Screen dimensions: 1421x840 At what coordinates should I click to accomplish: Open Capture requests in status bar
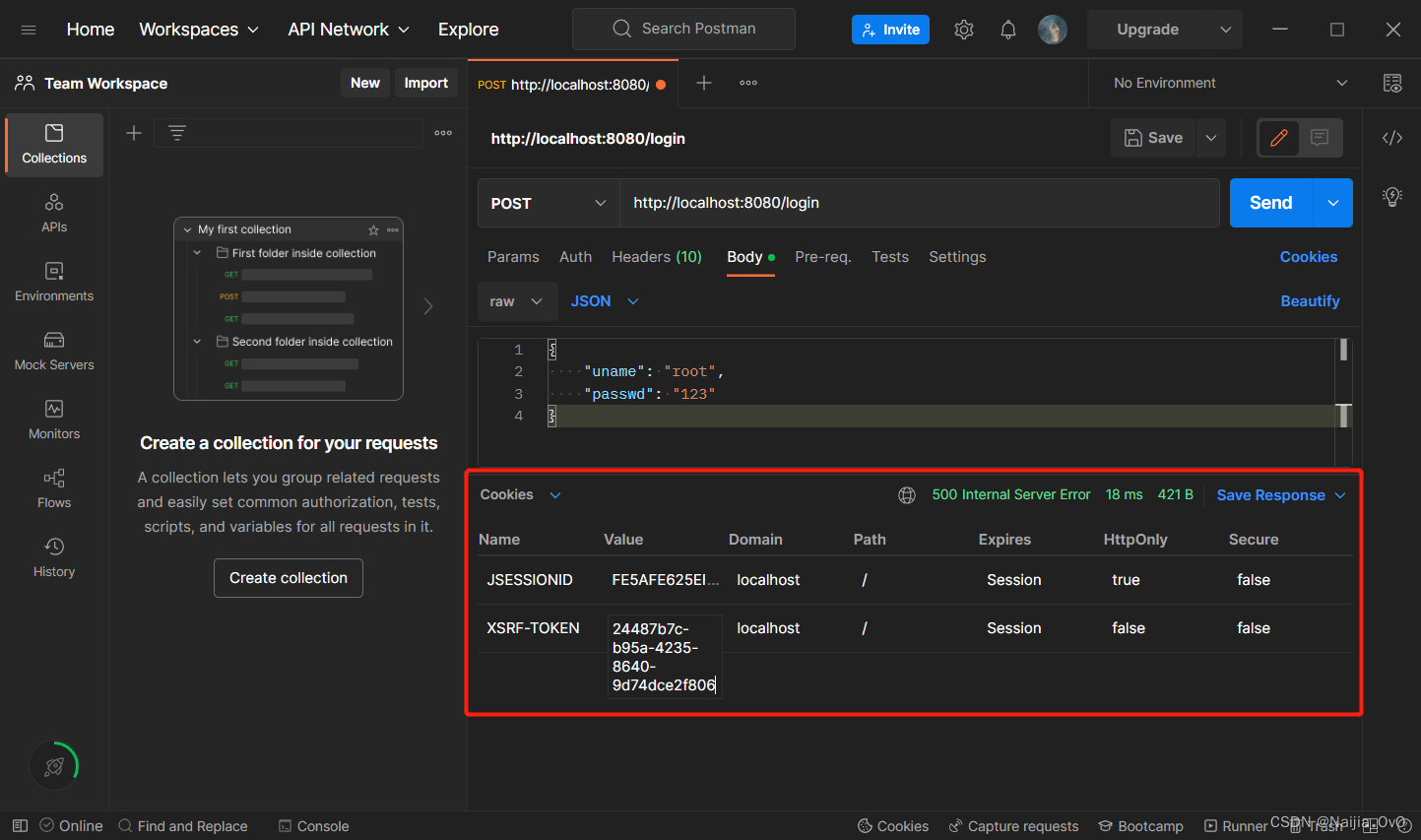(1013, 826)
